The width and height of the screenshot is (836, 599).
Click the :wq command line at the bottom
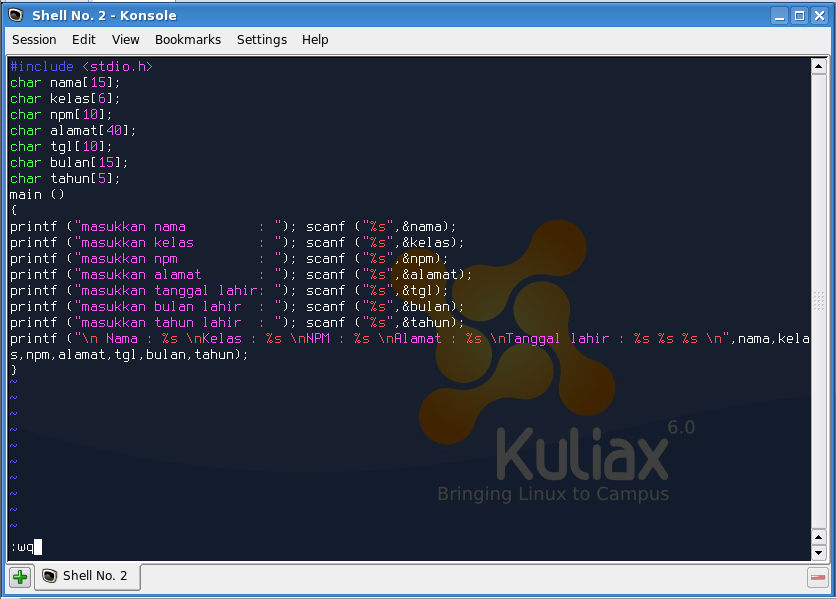tap(22, 547)
